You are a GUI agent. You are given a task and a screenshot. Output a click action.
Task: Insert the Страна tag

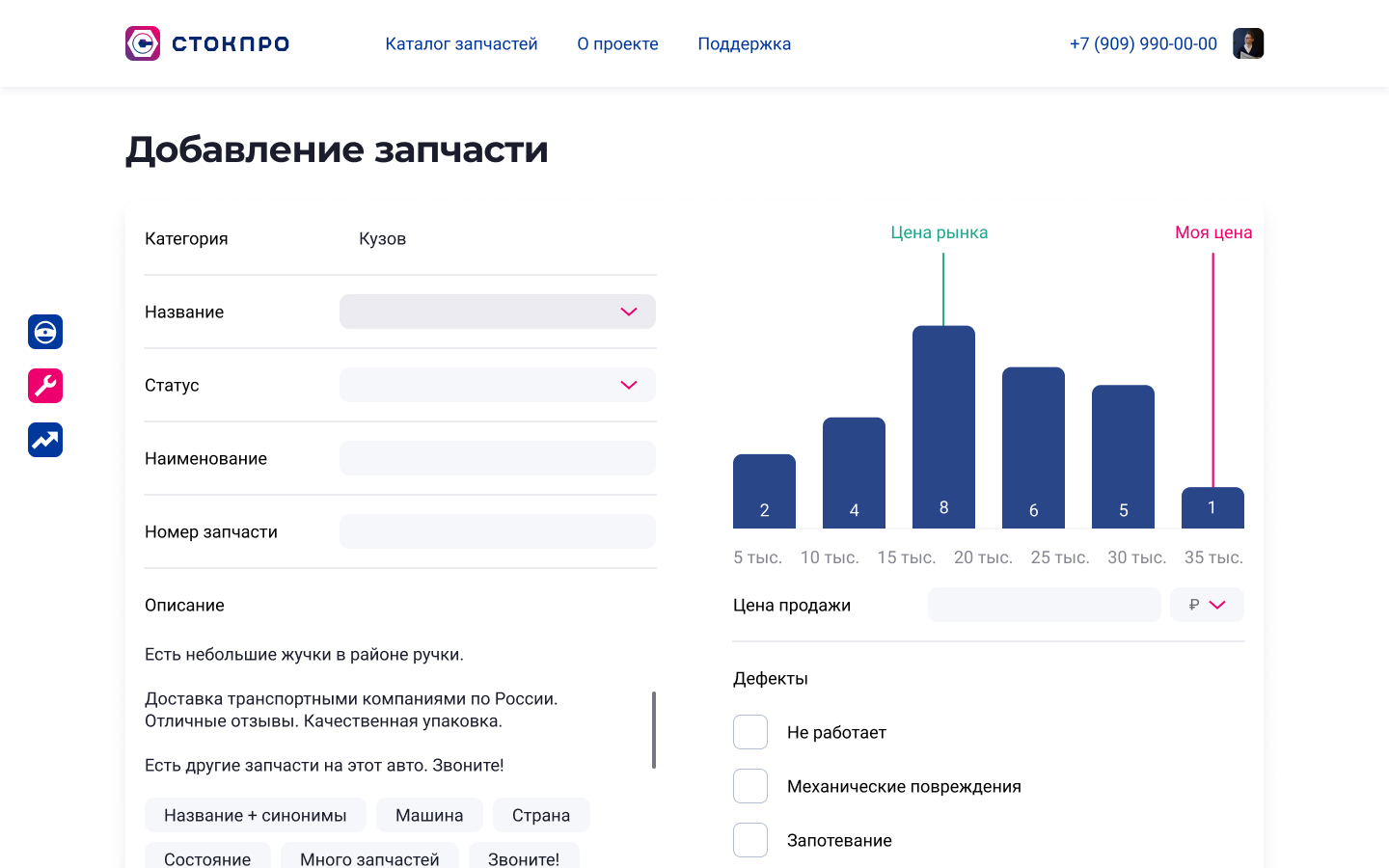pyautogui.click(x=541, y=815)
